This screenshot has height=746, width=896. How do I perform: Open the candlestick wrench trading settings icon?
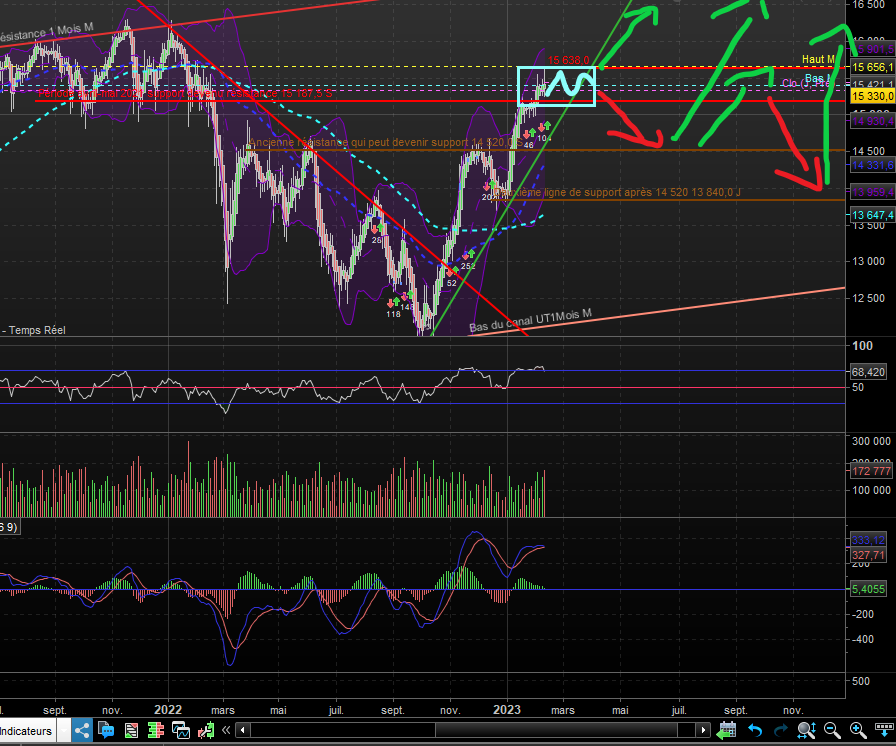(206, 731)
